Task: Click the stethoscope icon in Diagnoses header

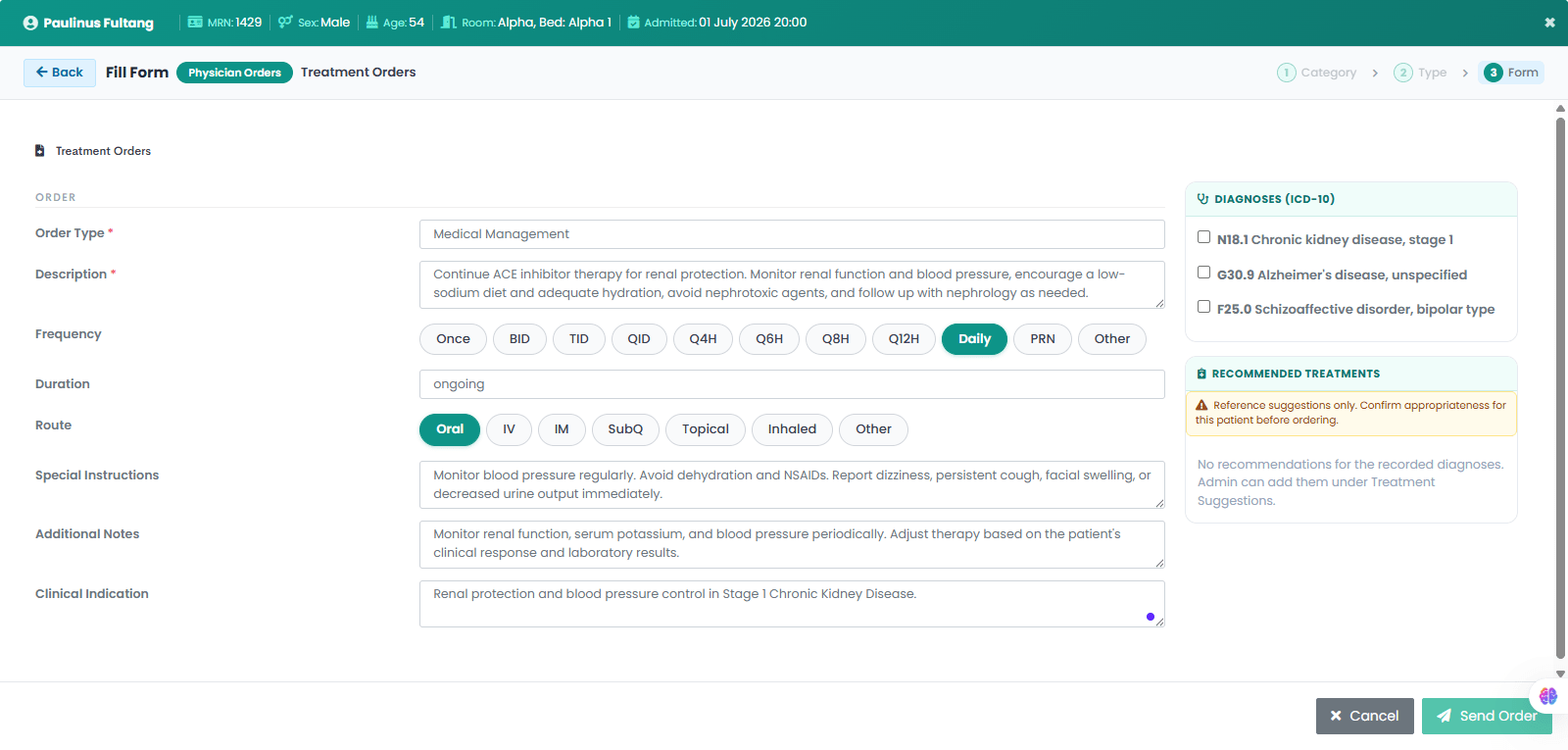Action: (x=1202, y=199)
